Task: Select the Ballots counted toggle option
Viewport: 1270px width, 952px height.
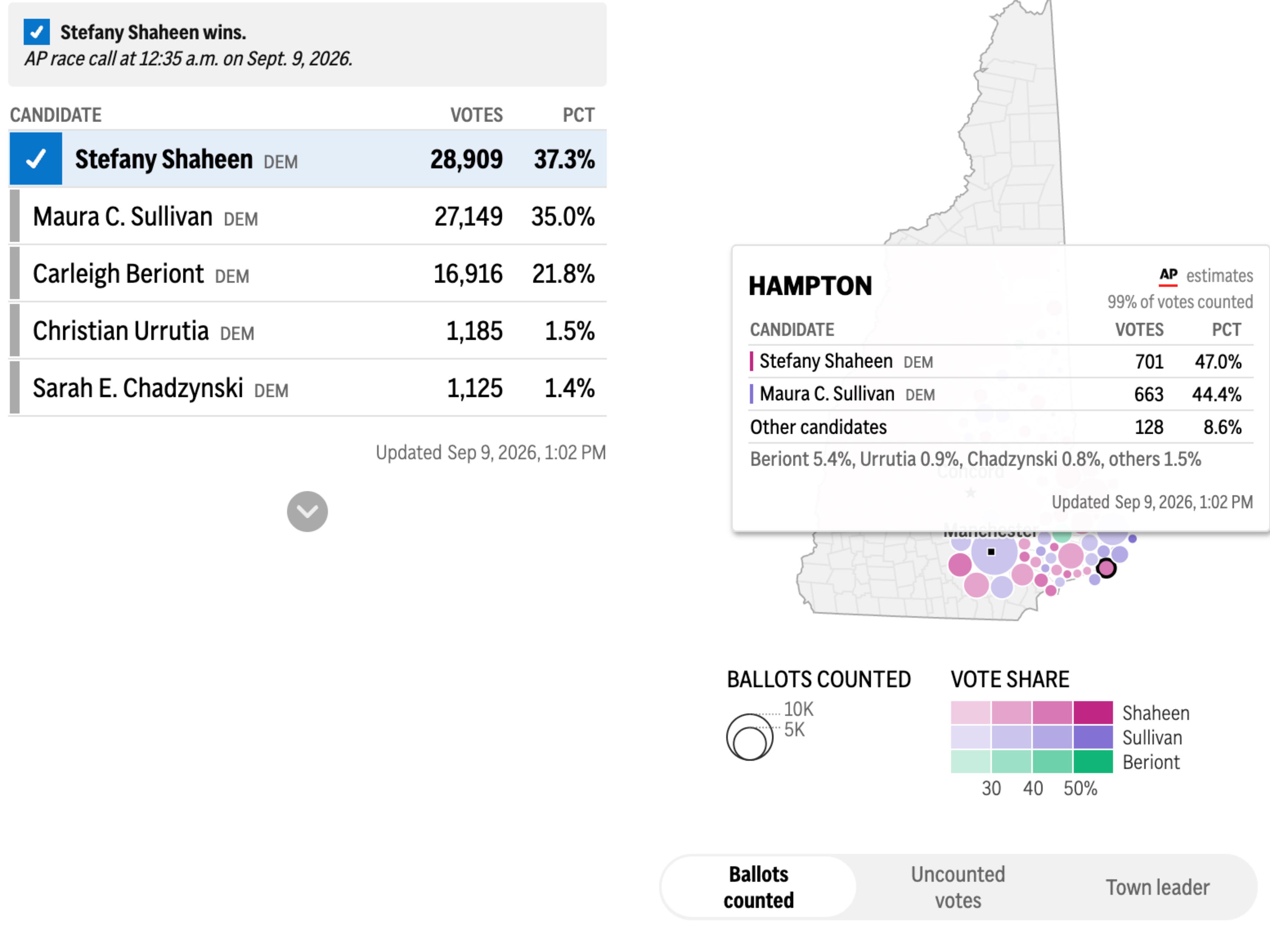Action: click(758, 887)
